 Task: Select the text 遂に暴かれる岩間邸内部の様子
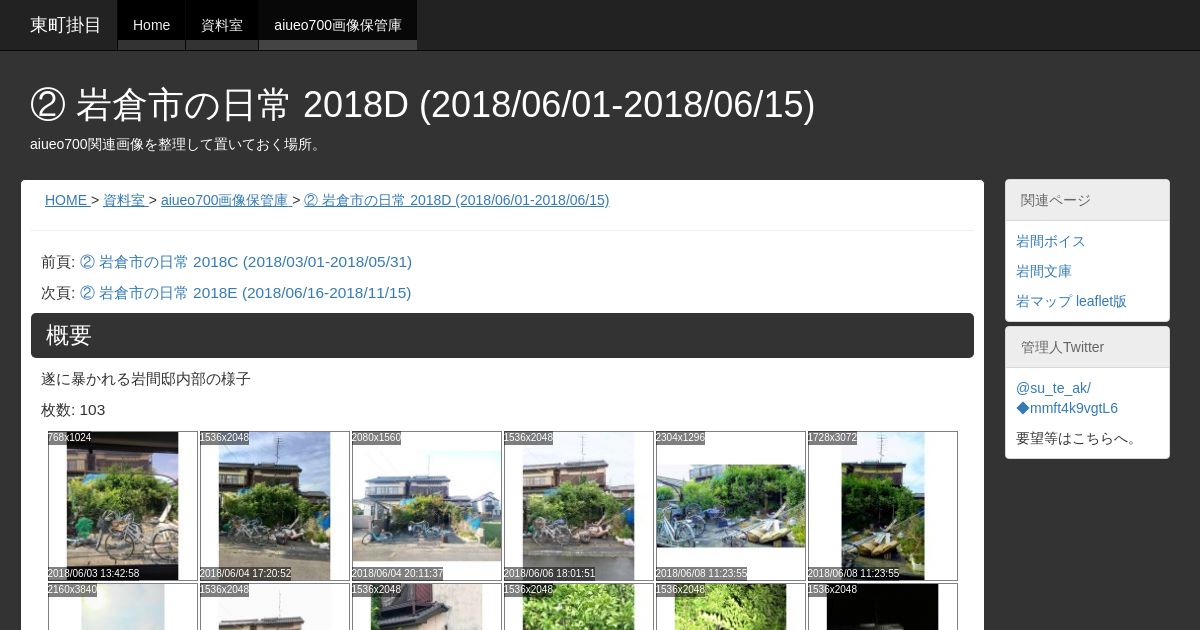146,379
